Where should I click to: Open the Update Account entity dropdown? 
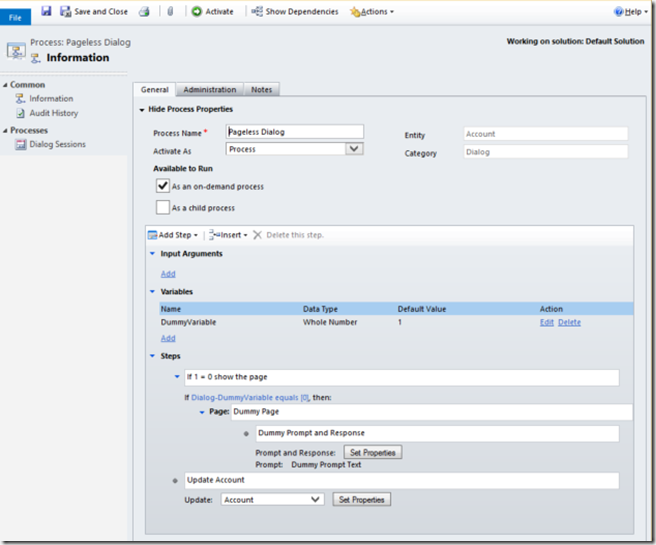[314, 499]
